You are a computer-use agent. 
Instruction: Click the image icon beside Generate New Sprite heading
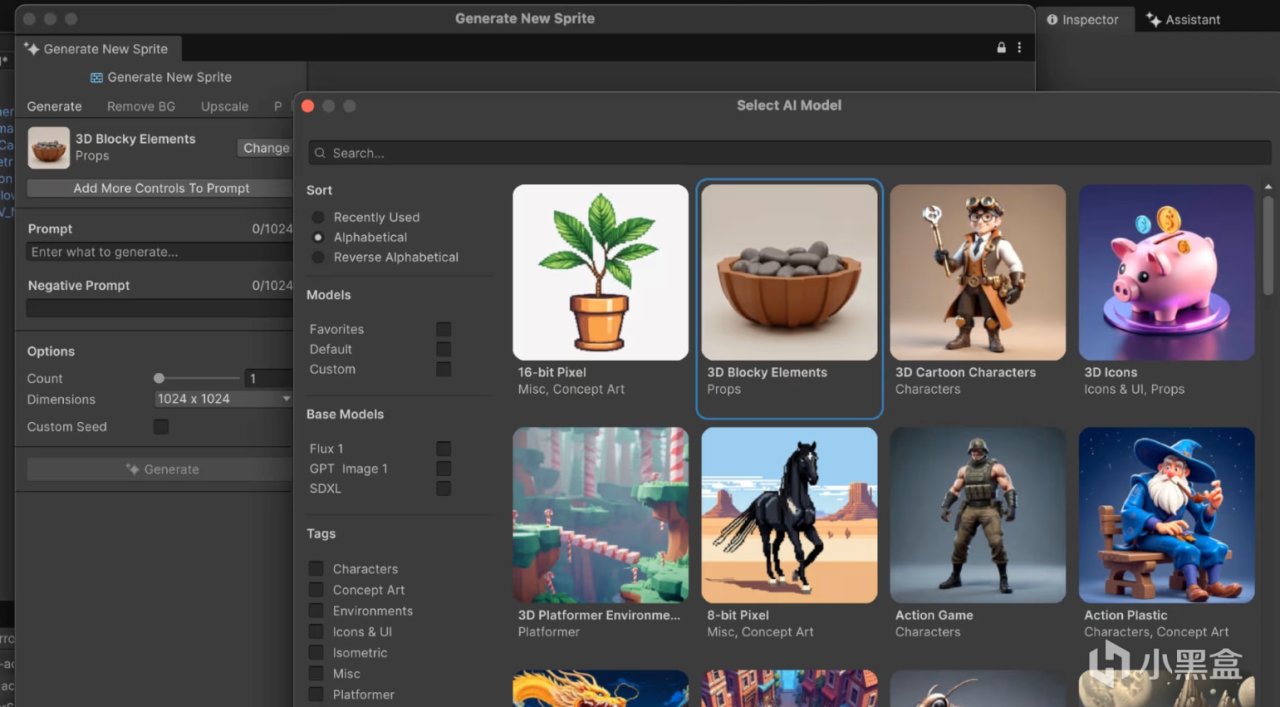(96, 77)
